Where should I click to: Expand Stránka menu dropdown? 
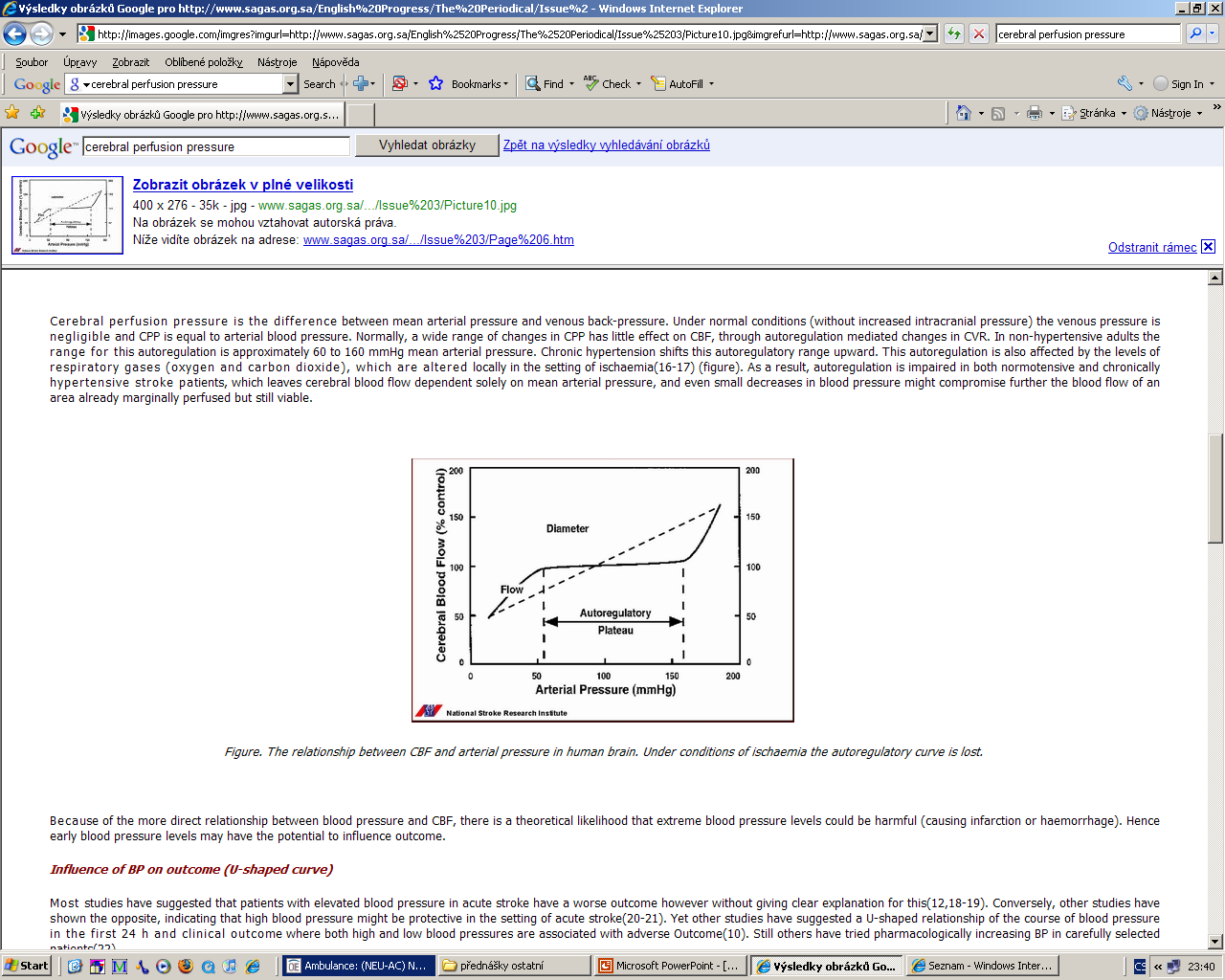point(1123,113)
